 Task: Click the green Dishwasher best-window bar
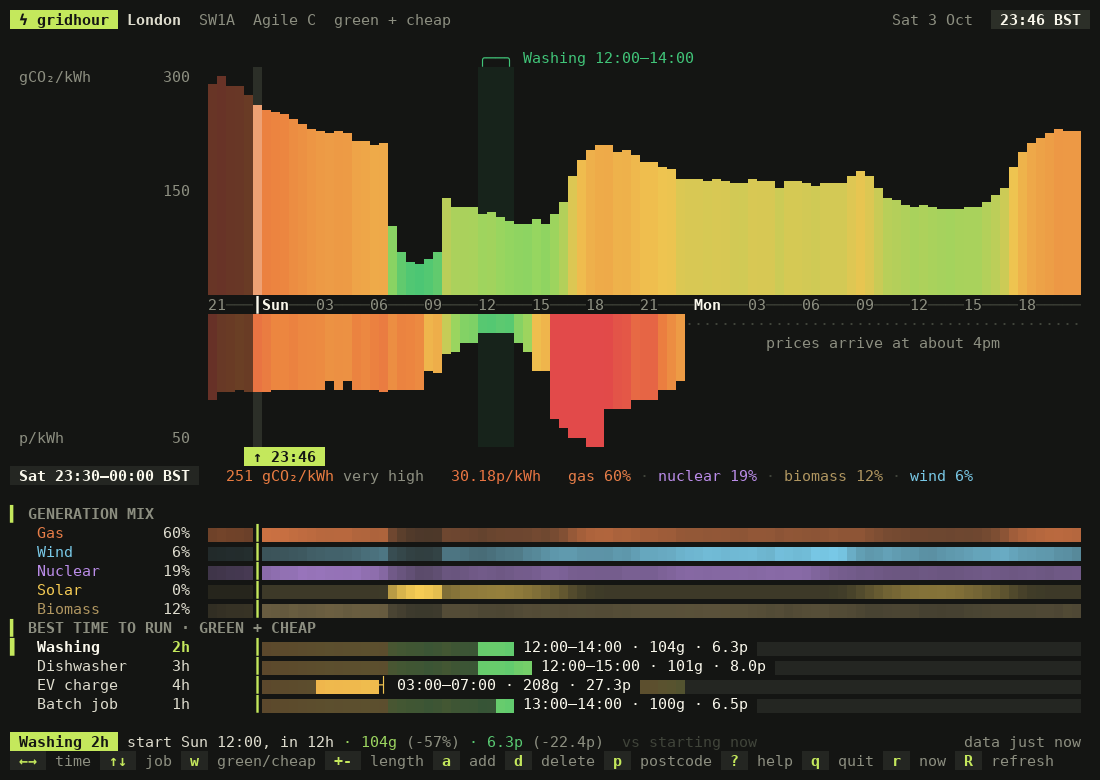click(505, 667)
